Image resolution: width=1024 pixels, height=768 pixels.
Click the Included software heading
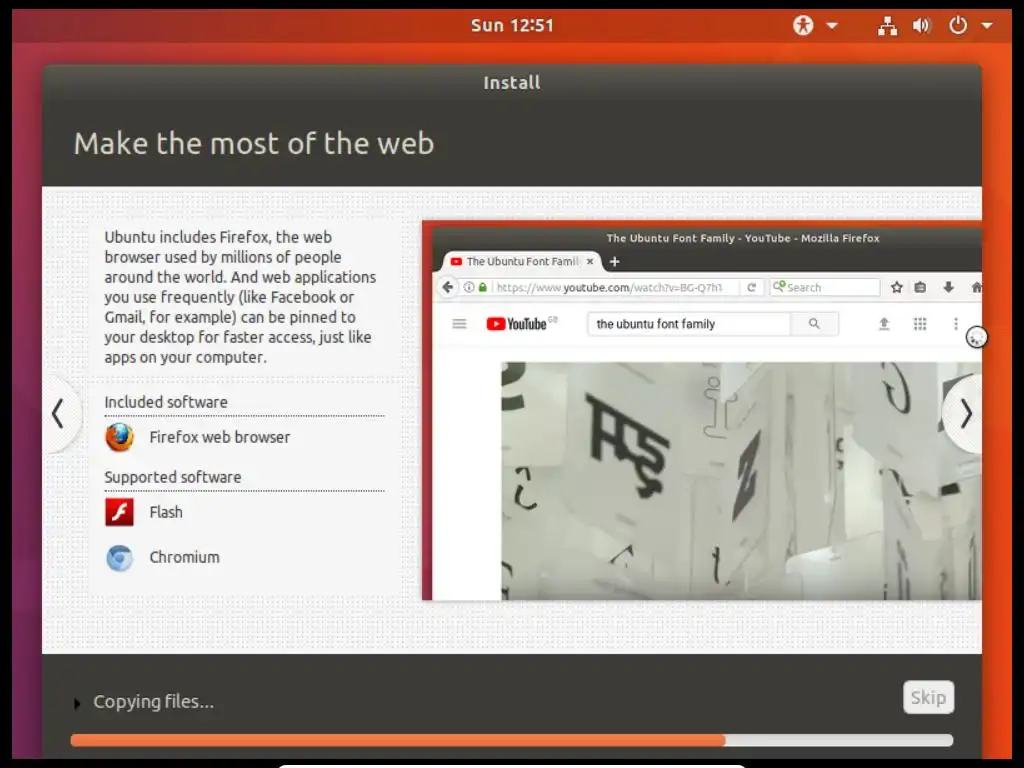click(166, 402)
